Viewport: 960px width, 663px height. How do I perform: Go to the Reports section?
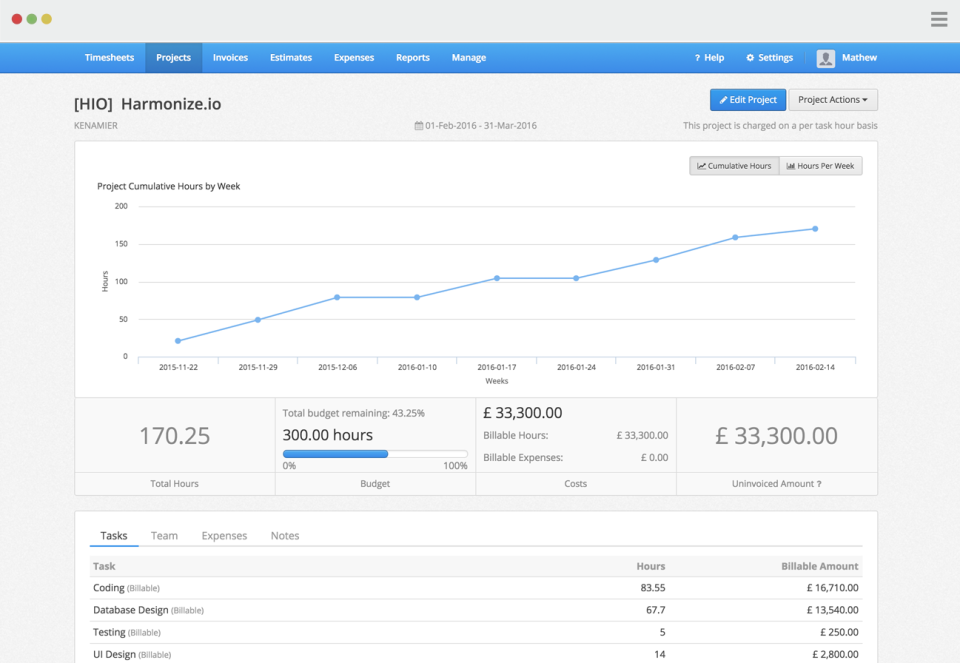pos(412,57)
